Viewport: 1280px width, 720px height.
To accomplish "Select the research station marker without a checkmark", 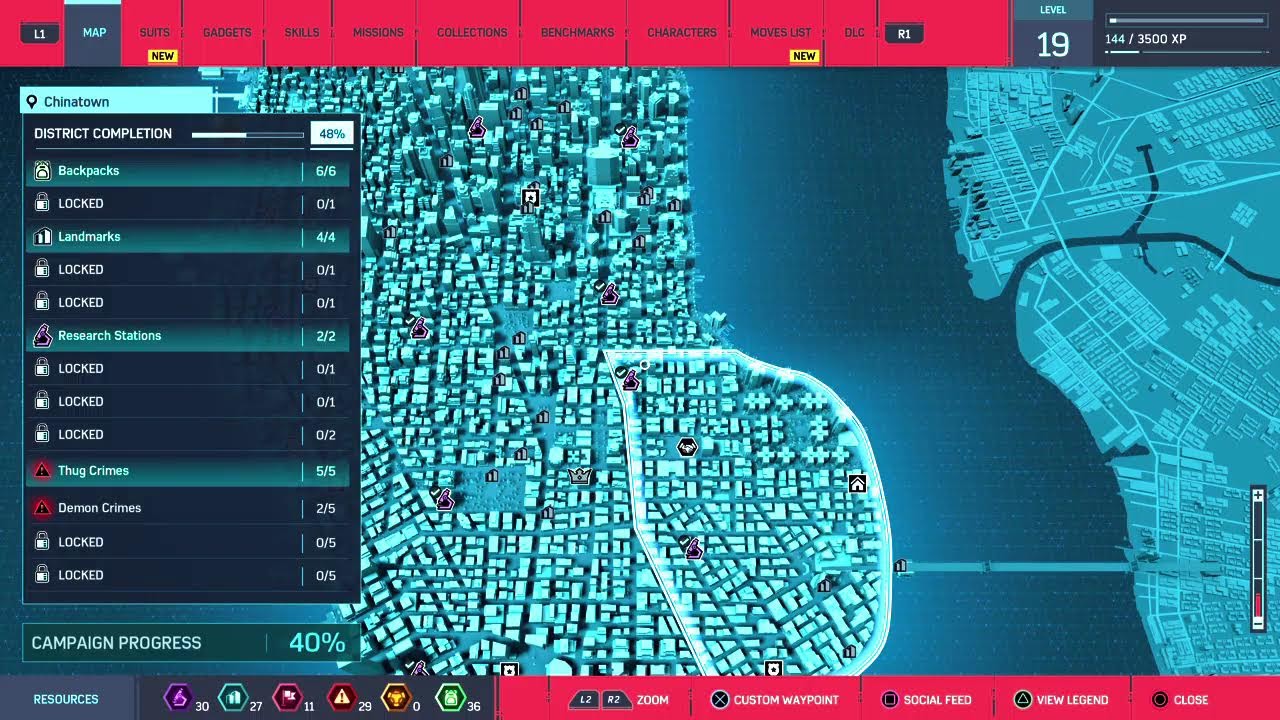I will (477, 128).
